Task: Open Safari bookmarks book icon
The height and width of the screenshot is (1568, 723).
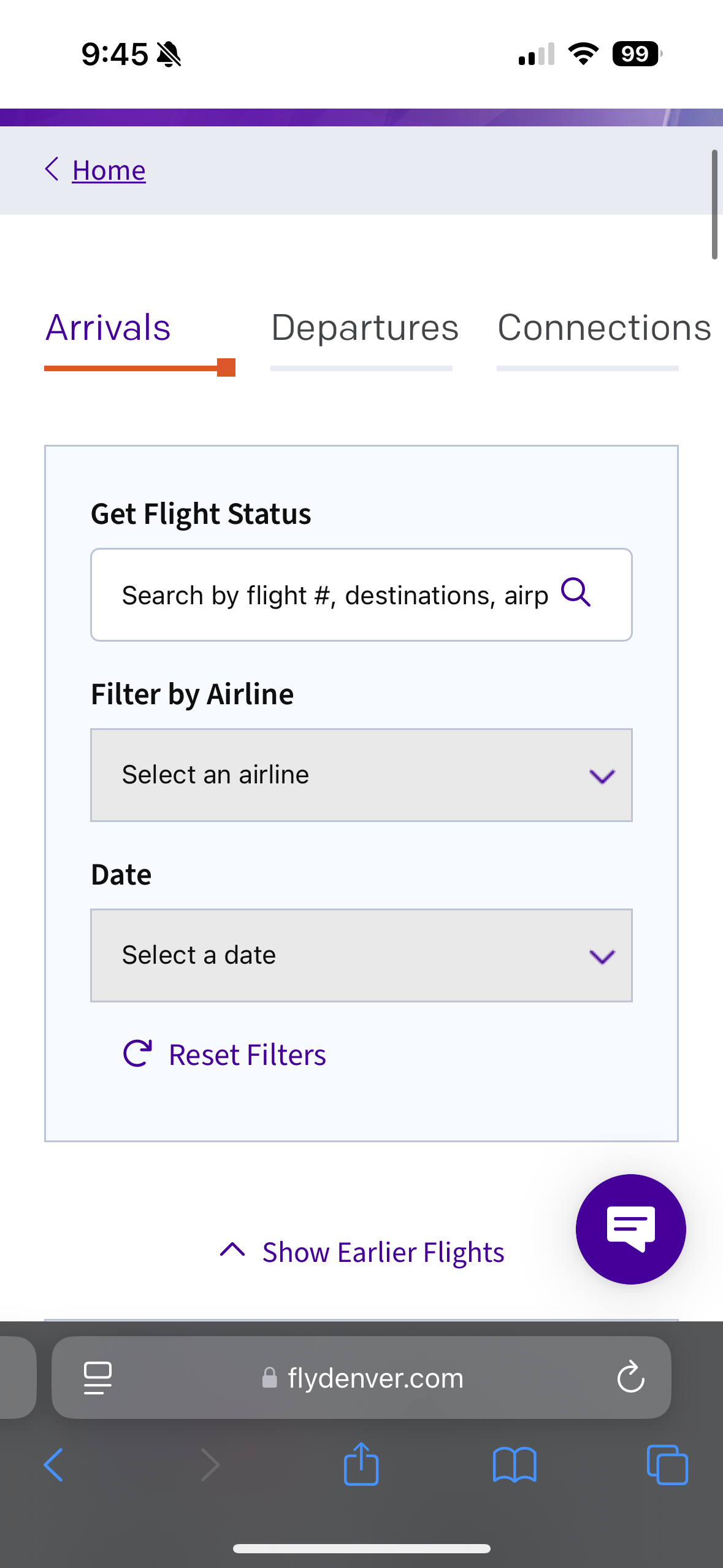Action: [x=515, y=1465]
